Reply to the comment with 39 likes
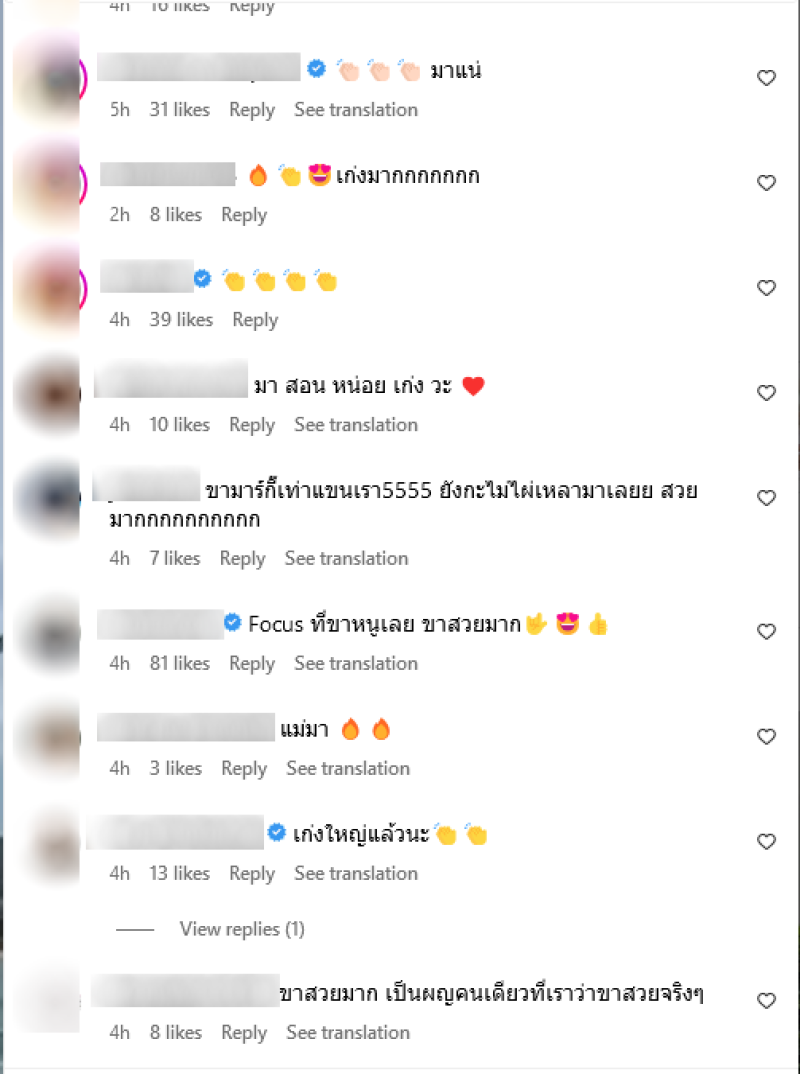 pos(255,320)
